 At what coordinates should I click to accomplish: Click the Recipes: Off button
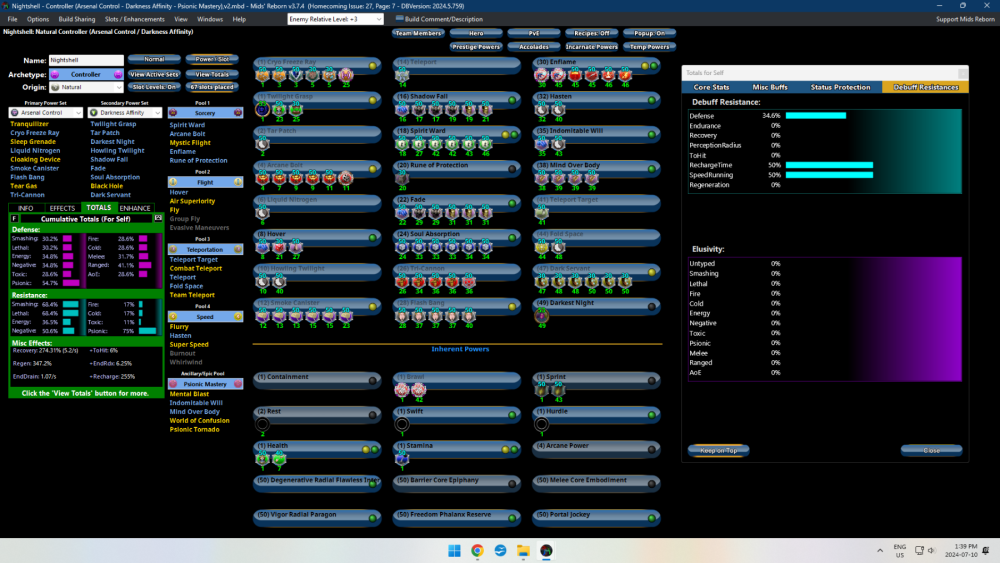[x=591, y=33]
